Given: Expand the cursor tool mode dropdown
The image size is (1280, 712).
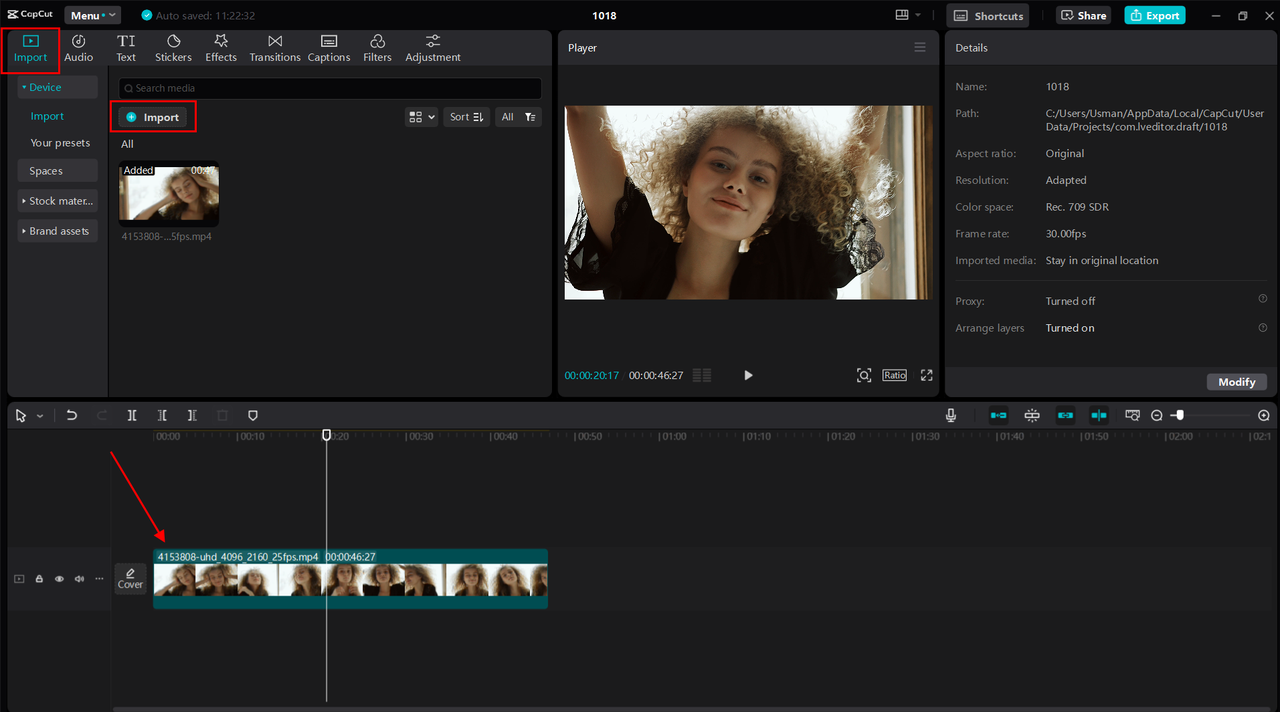Looking at the screenshot, I should (40, 416).
